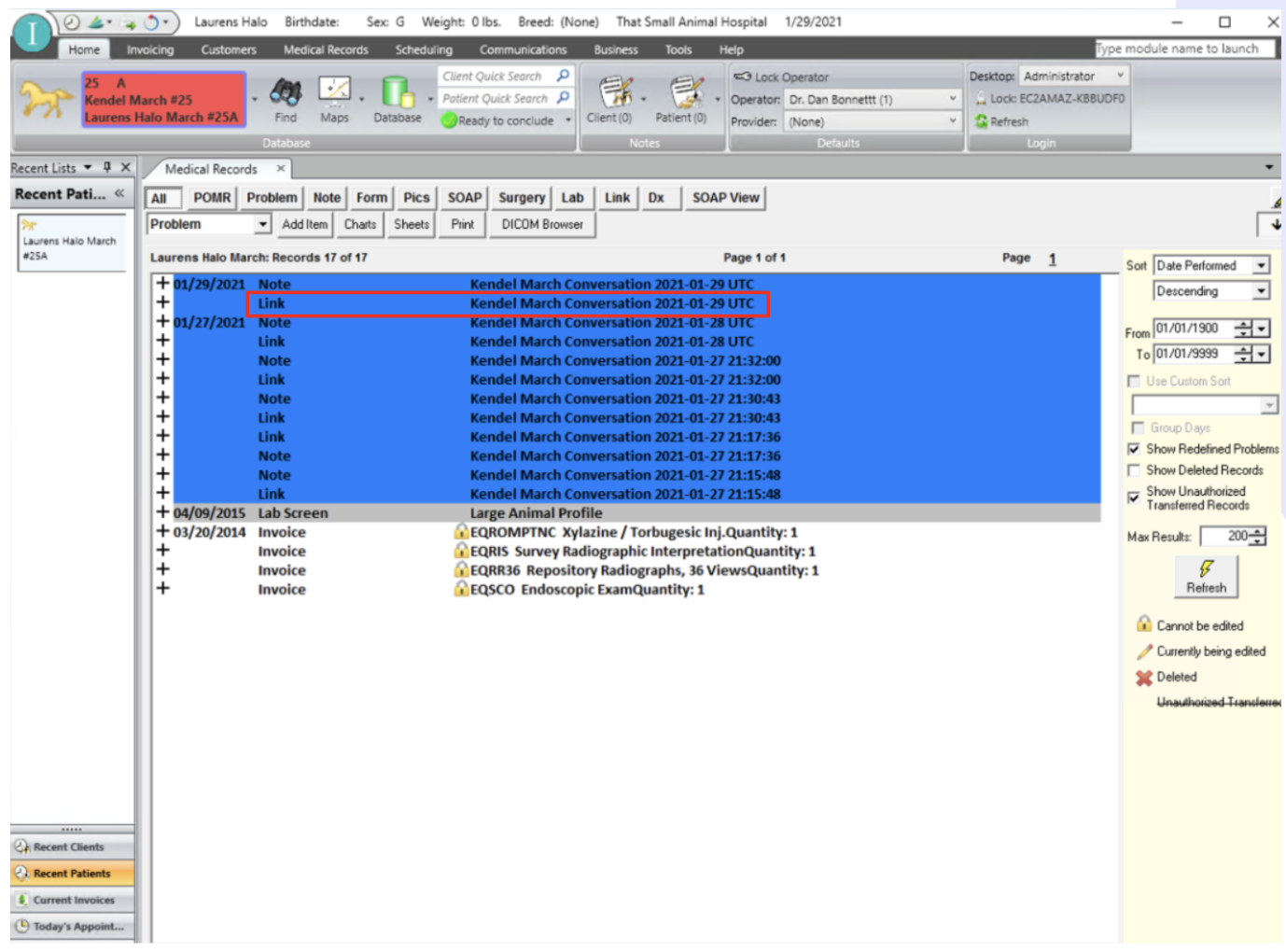
Task: Increment the From date spinner
Action: (x=1244, y=325)
